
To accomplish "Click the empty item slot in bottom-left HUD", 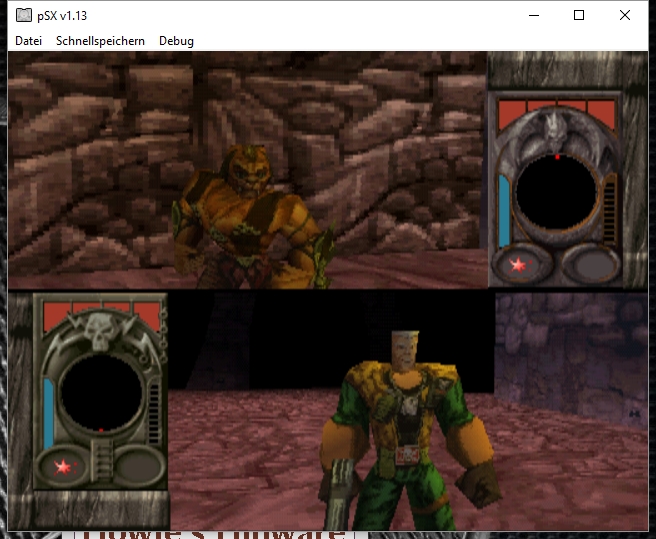I will [x=140, y=467].
